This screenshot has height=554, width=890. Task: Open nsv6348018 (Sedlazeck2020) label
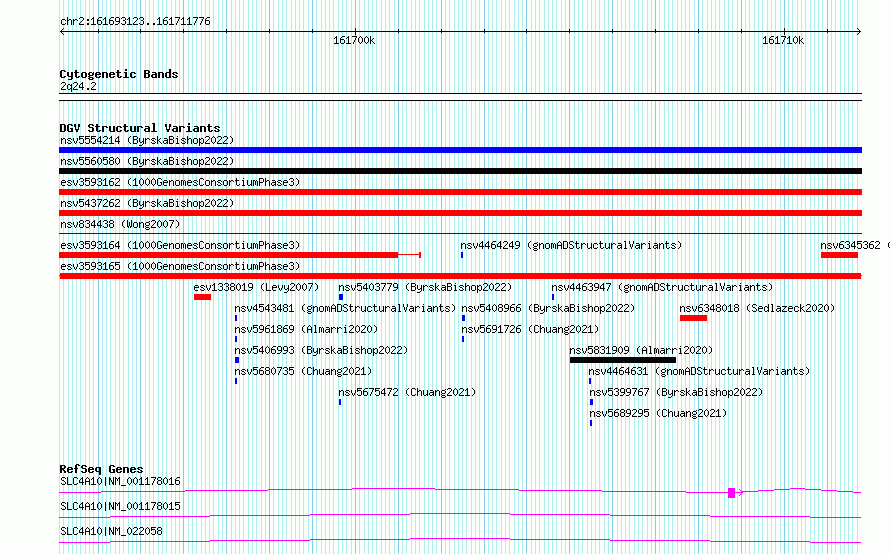click(x=757, y=308)
